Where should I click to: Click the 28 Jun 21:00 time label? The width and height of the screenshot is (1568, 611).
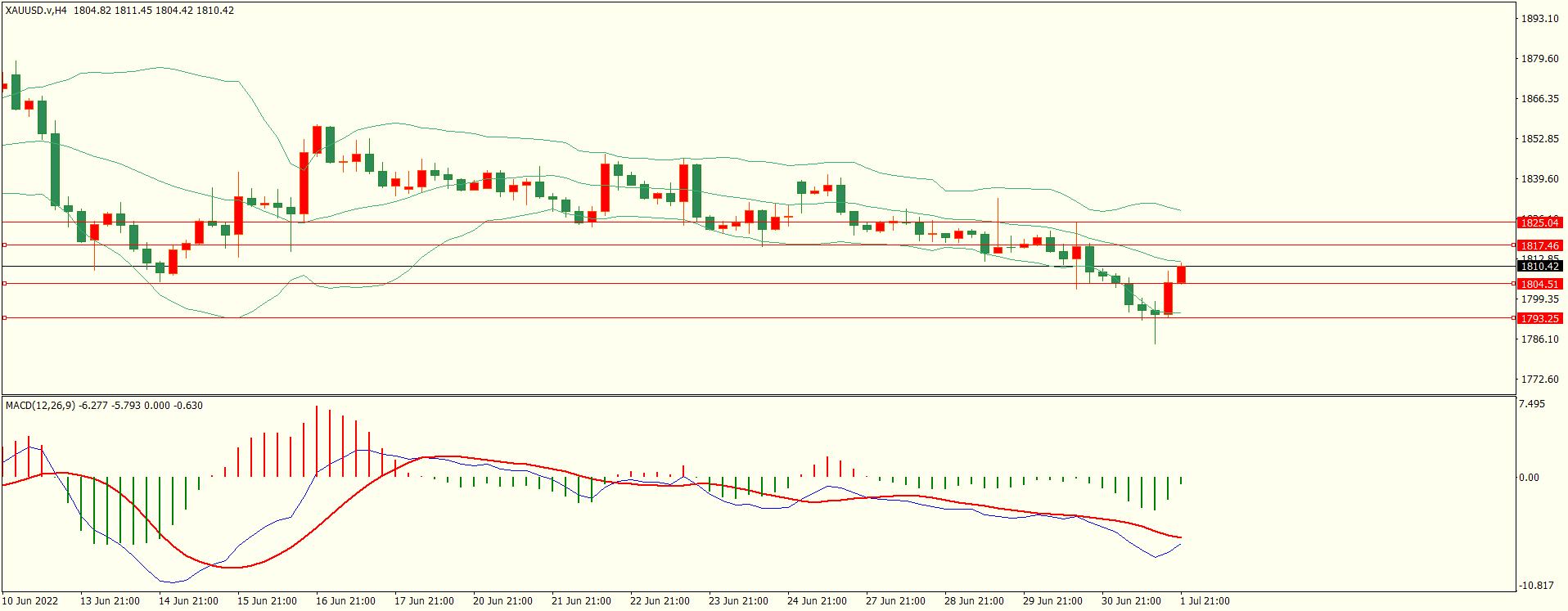(x=974, y=600)
